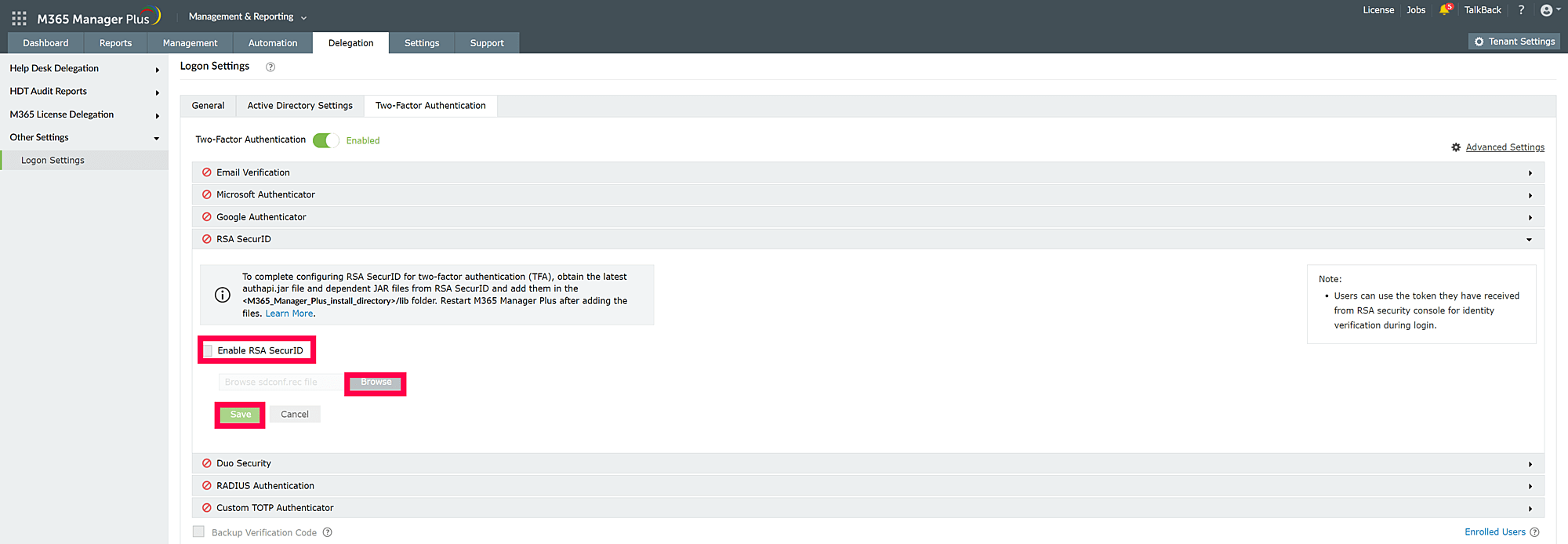Switch to the Dashboard tab
Screen dimensions: 1568x544
(x=45, y=43)
